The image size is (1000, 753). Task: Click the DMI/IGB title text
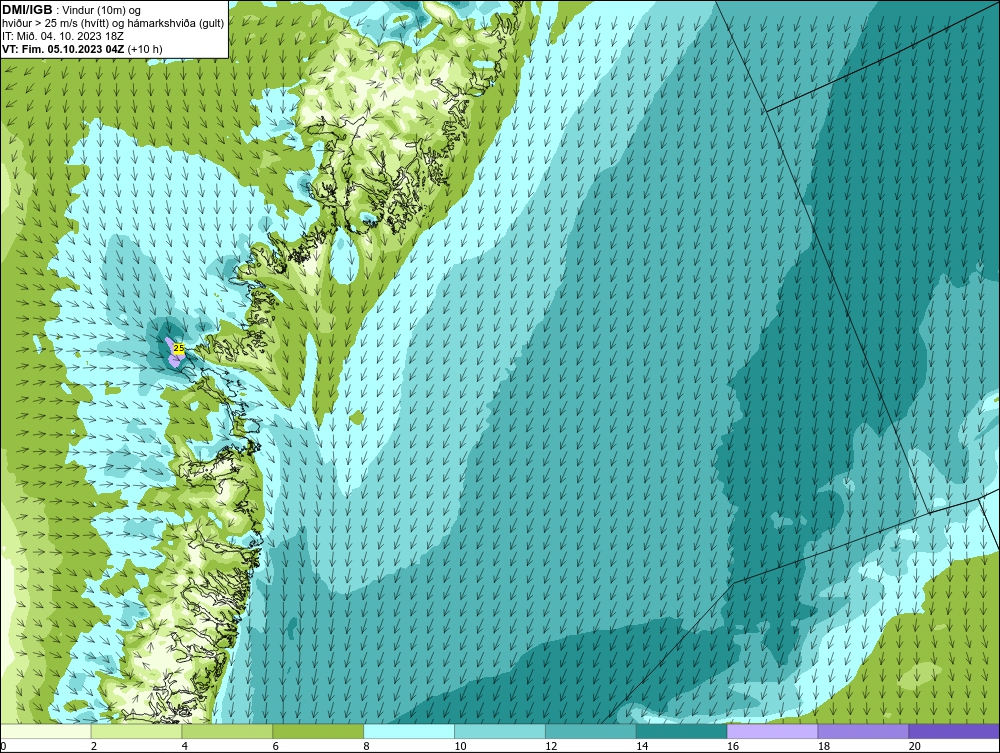27,10
